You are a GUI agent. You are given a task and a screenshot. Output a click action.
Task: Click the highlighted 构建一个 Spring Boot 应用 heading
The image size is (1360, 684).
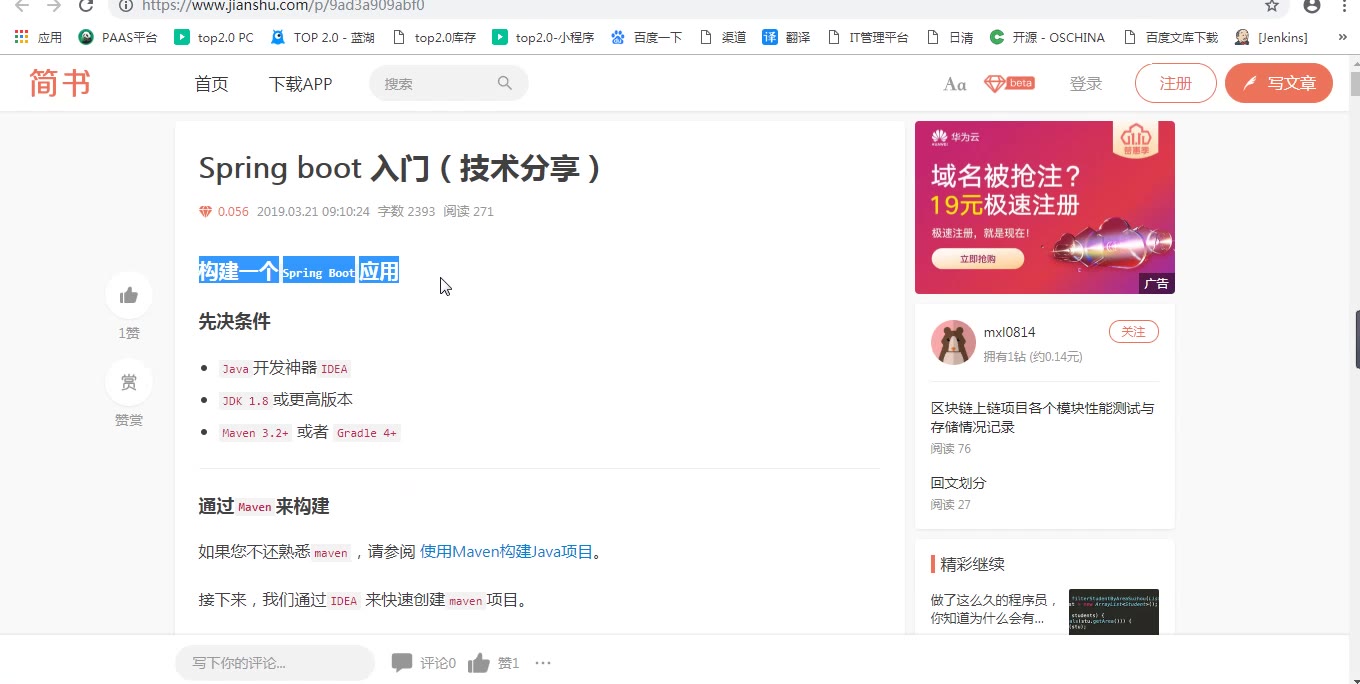tap(299, 271)
